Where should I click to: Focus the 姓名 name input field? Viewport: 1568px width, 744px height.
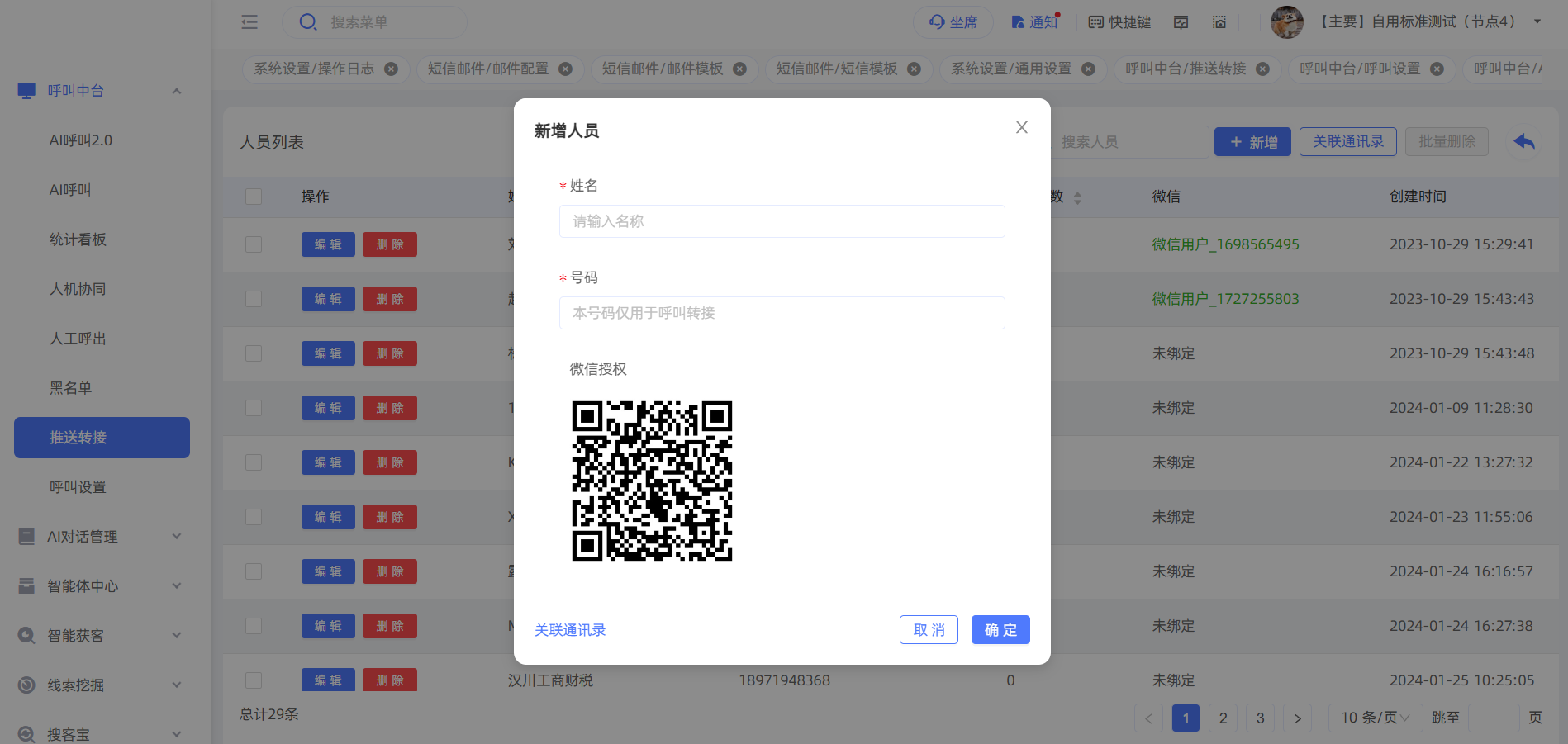pos(782,221)
